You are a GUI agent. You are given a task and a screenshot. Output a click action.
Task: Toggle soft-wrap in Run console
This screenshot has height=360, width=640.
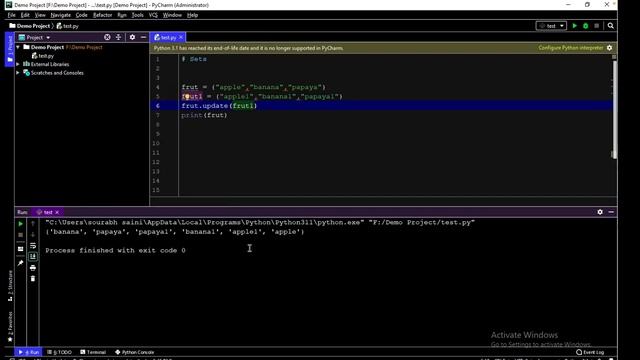tap(33, 246)
